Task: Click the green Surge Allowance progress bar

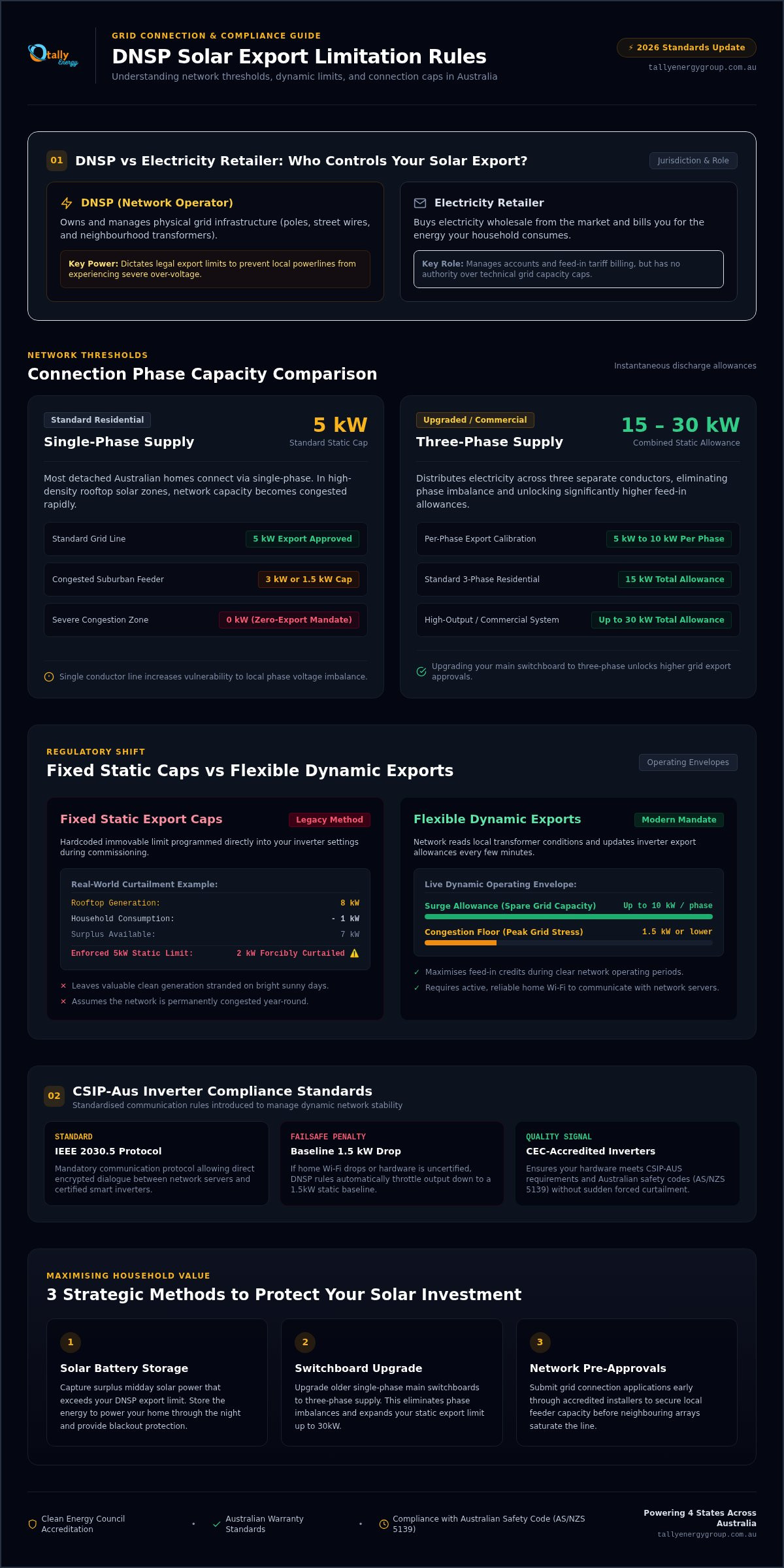Action: pos(568,917)
